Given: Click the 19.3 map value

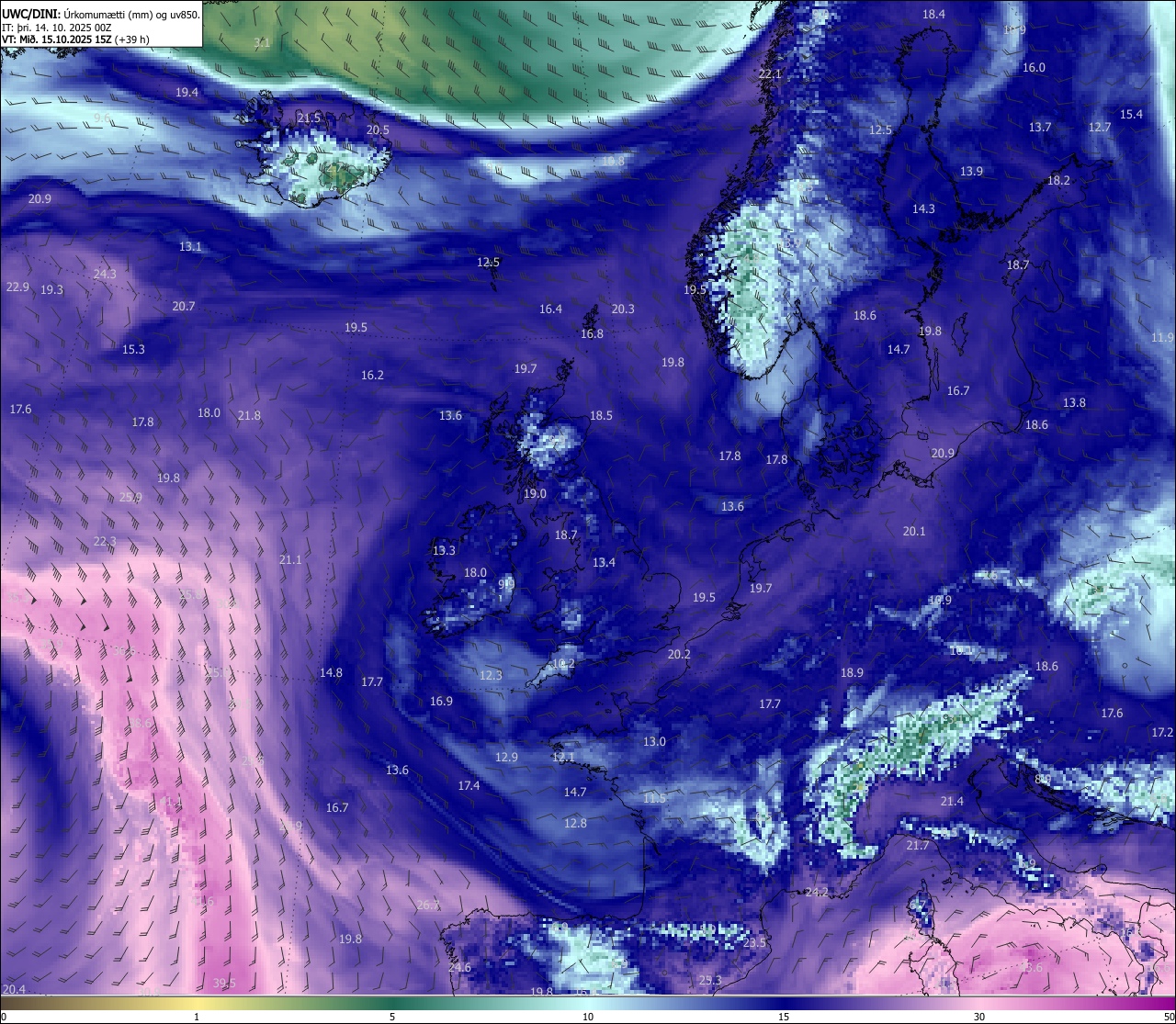Looking at the screenshot, I should pyautogui.click(x=51, y=290).
